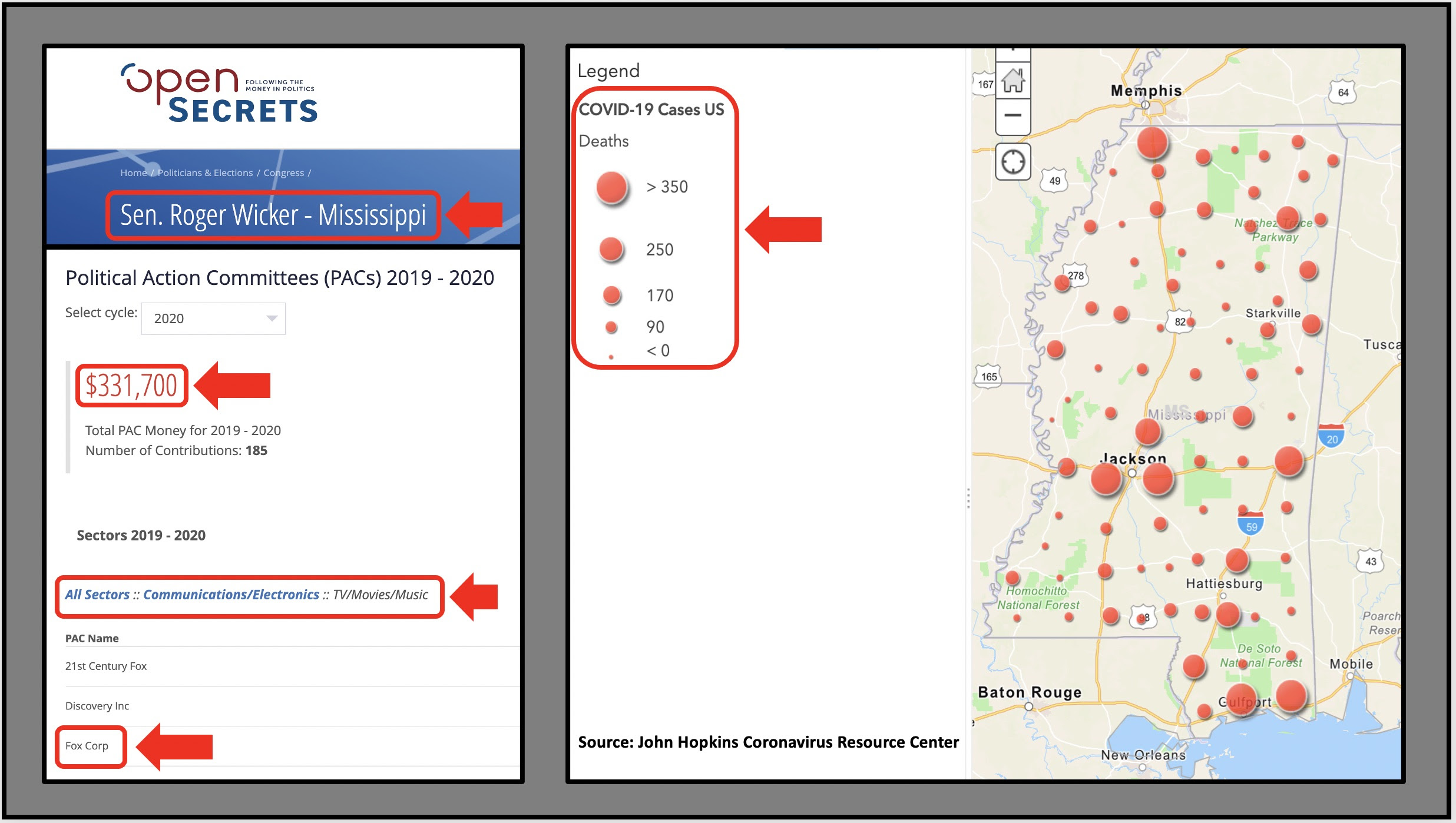Open the All Sectors link

[97, 595]
